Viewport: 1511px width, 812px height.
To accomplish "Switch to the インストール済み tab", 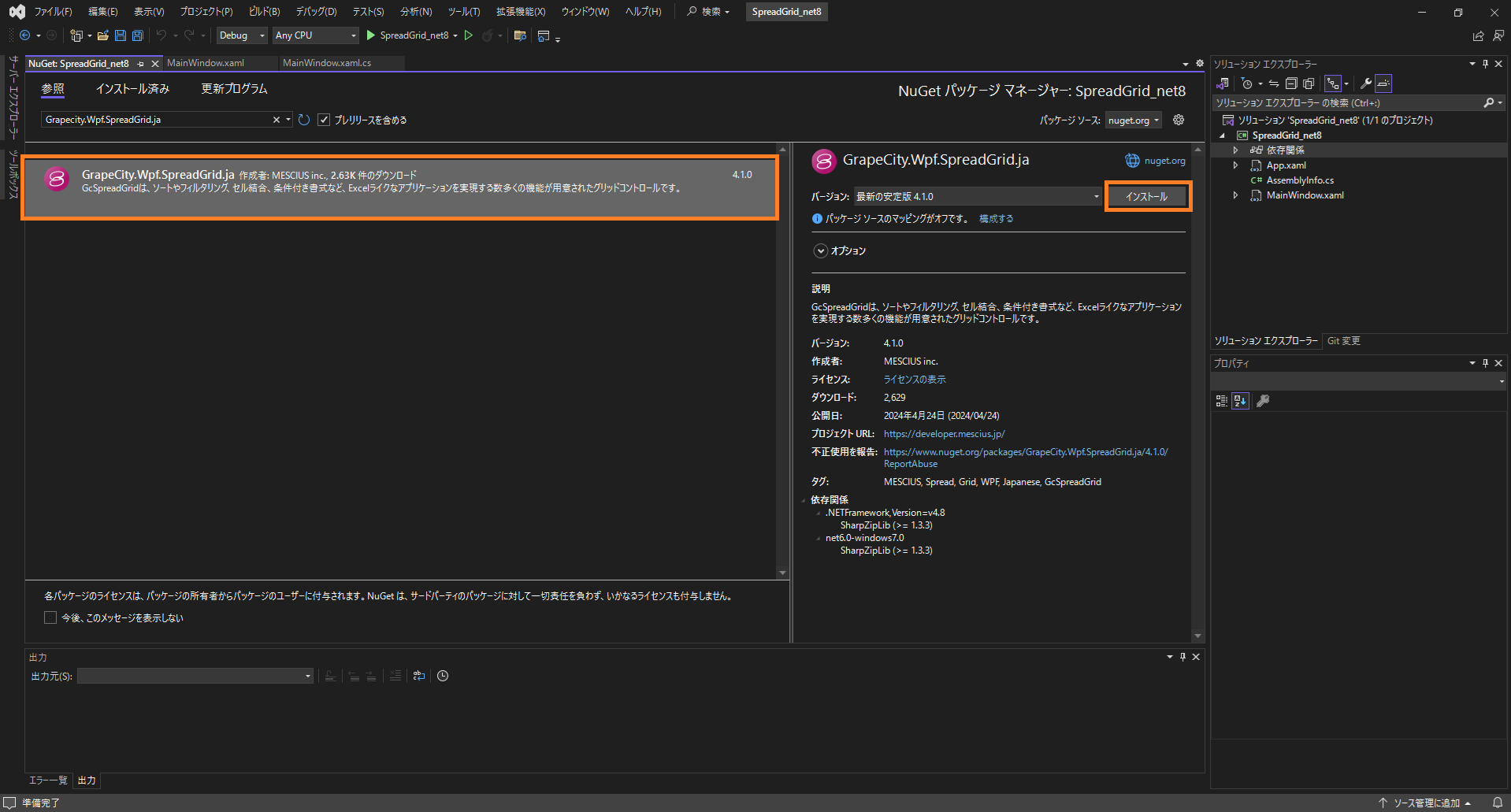I will click(132, 89).
